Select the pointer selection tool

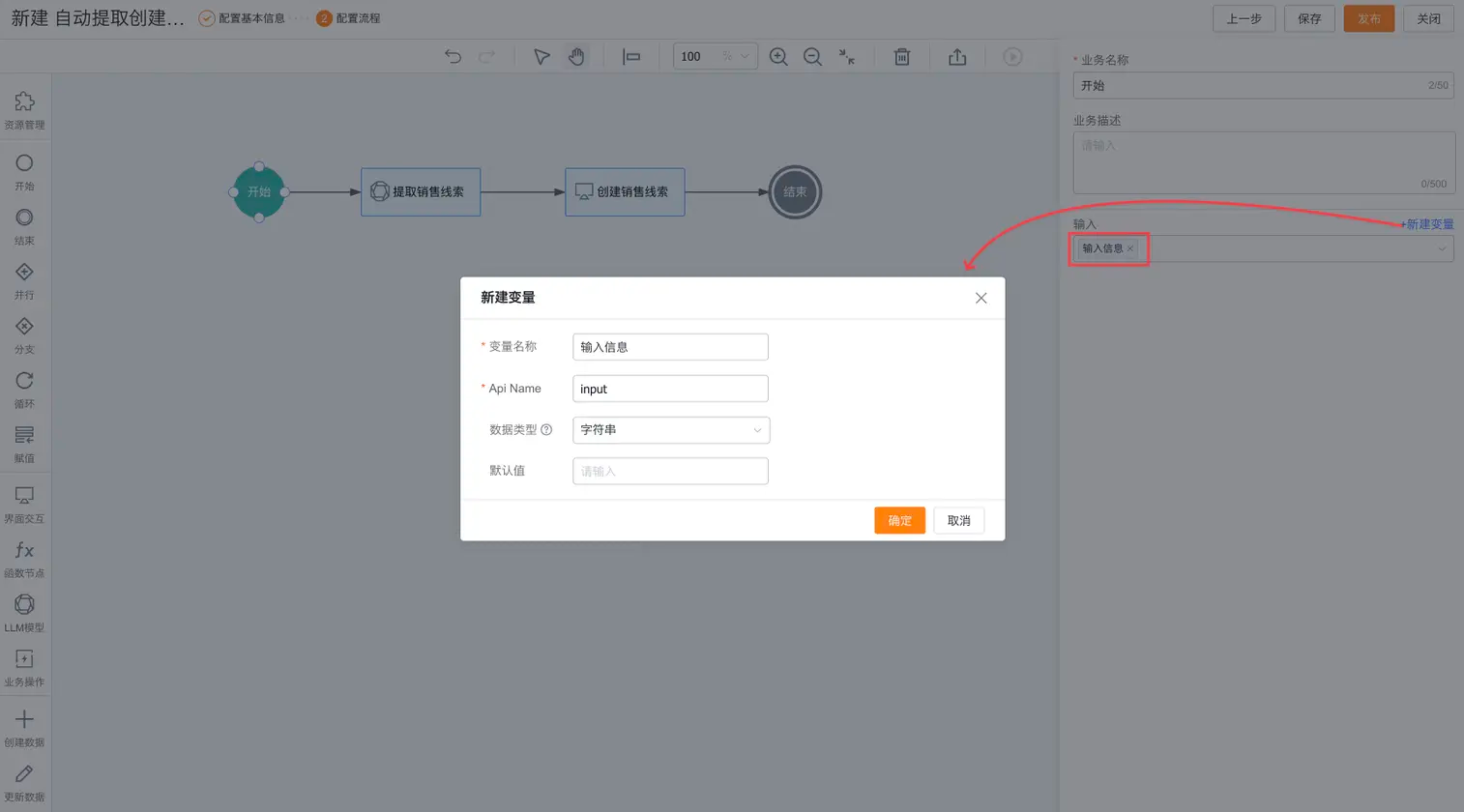pos(541,57)
